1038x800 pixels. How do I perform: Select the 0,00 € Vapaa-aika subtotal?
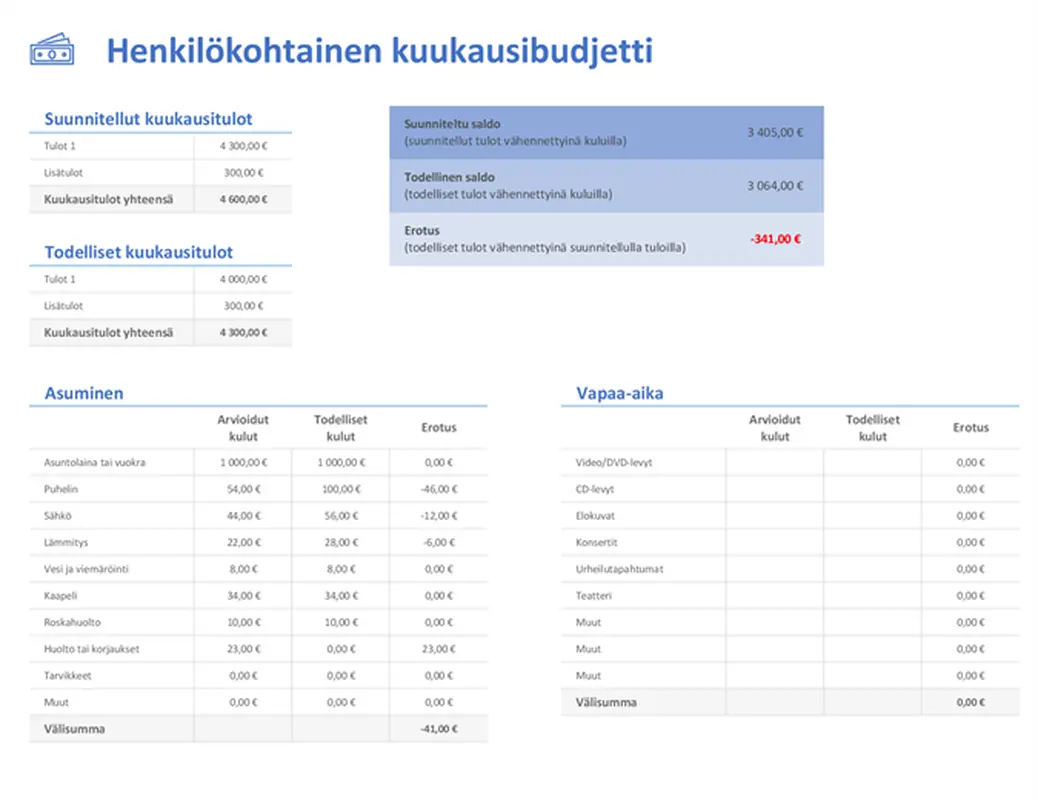[x=970, y=702]
